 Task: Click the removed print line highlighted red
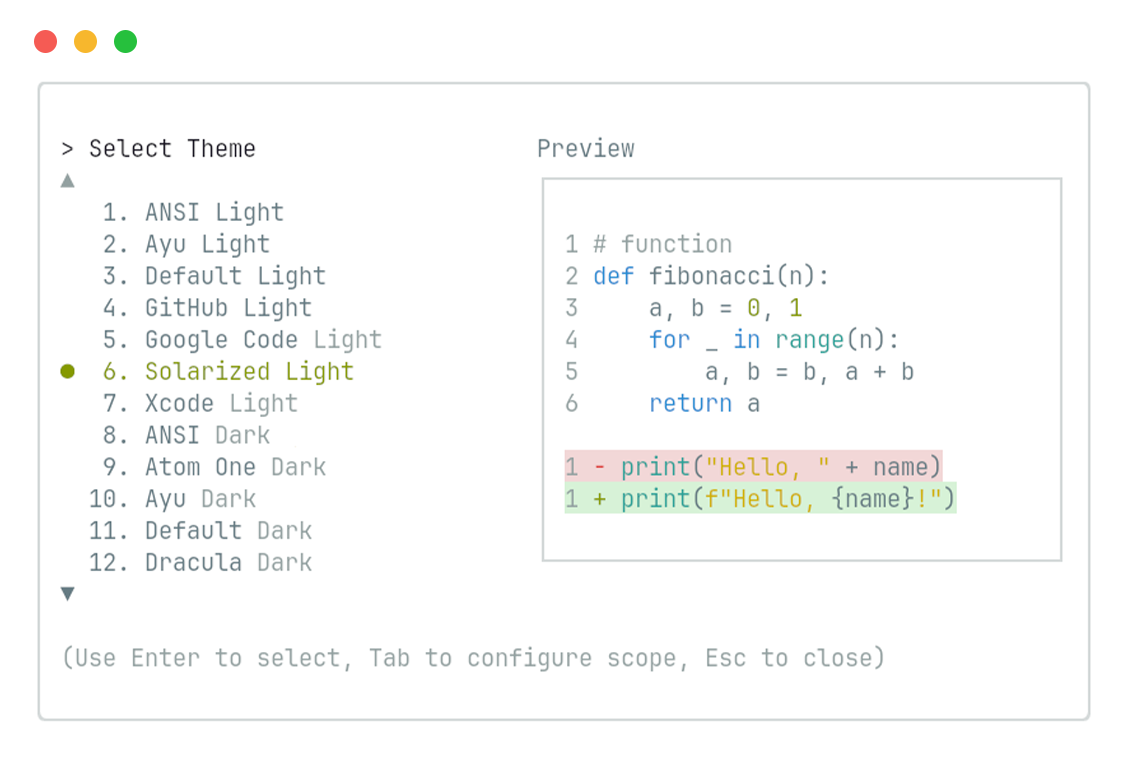point(752,467)
